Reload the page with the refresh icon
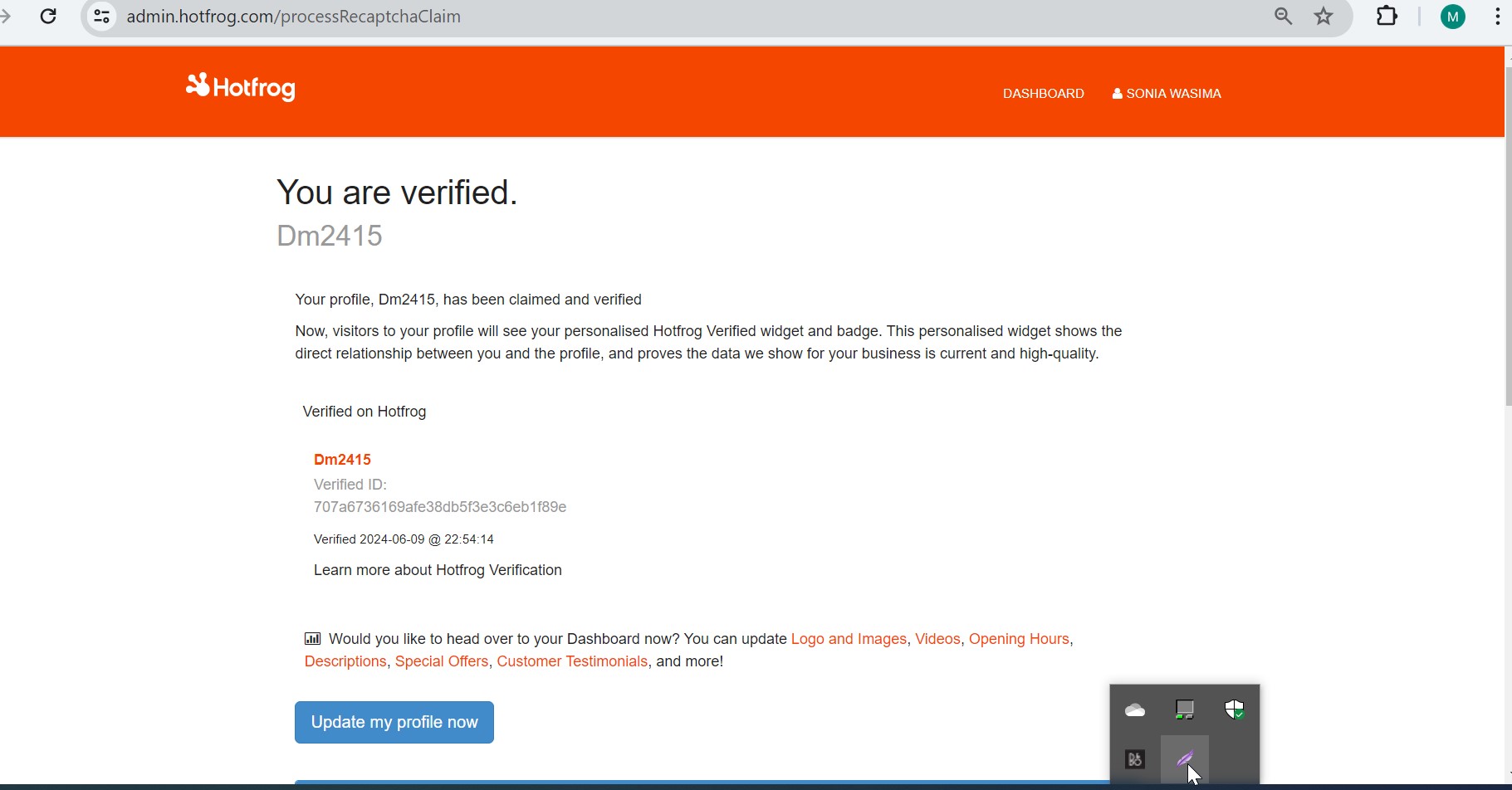 [x=49, y=17]
